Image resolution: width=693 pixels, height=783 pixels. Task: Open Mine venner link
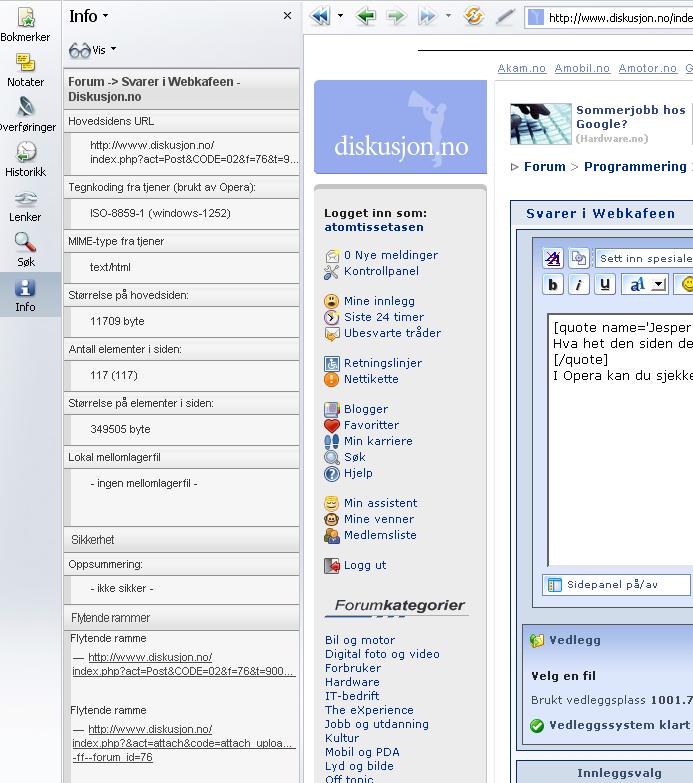(x=379, y=519)
